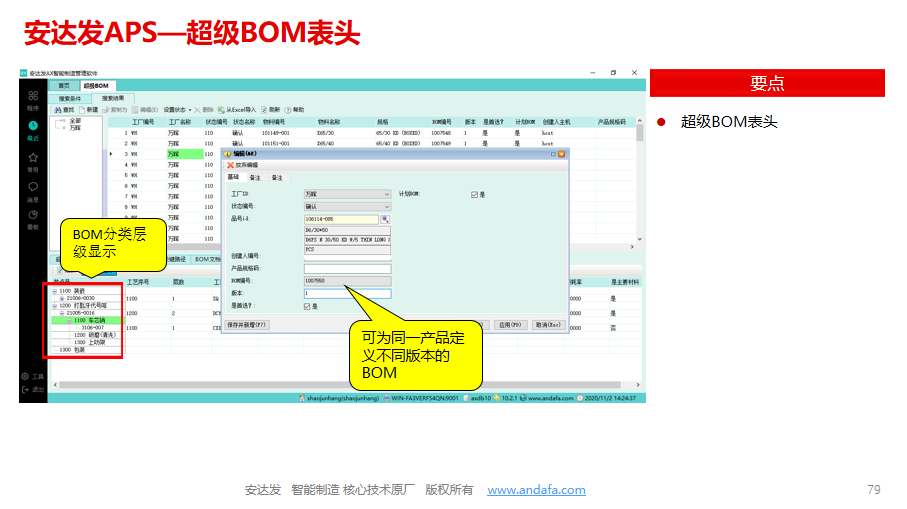The image size is (907, 509).
Task: Click the 刷新 refresh toolbar icon
Action: point(264,110)
